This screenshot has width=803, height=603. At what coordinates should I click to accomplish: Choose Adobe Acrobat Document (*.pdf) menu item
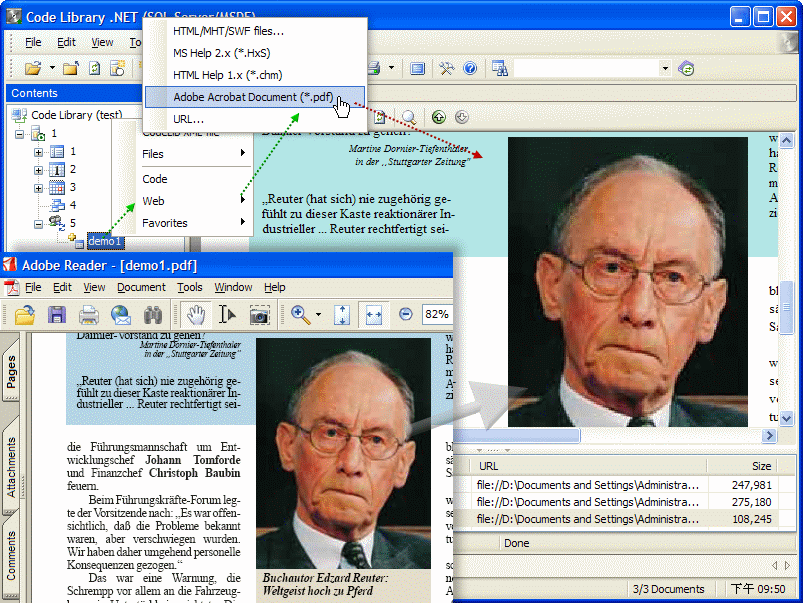[255, 97]
